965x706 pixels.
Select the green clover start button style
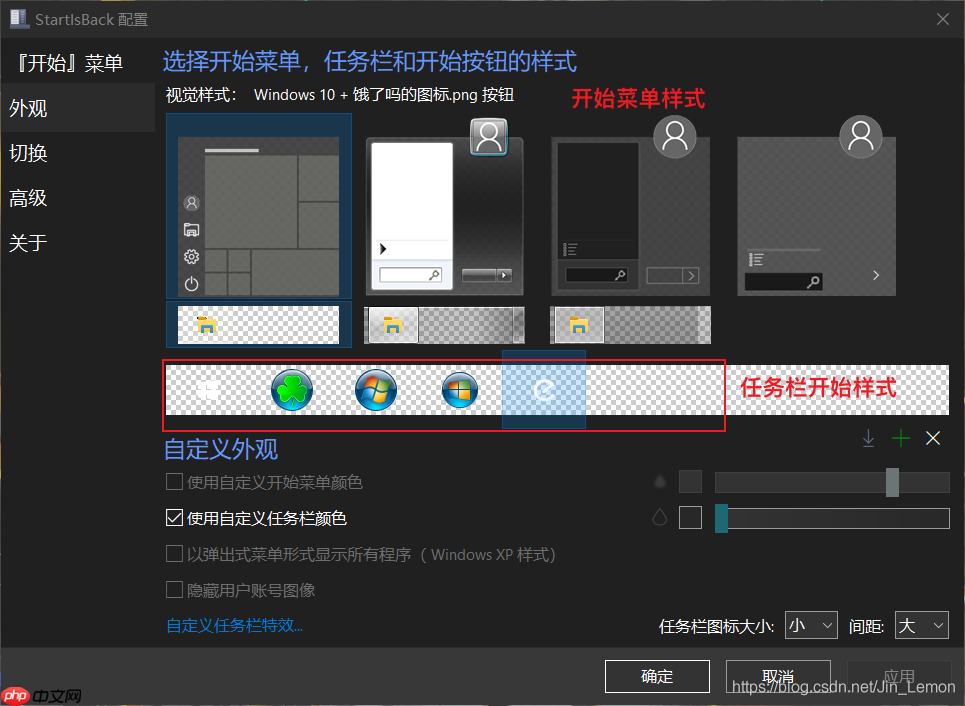[291, 390]
